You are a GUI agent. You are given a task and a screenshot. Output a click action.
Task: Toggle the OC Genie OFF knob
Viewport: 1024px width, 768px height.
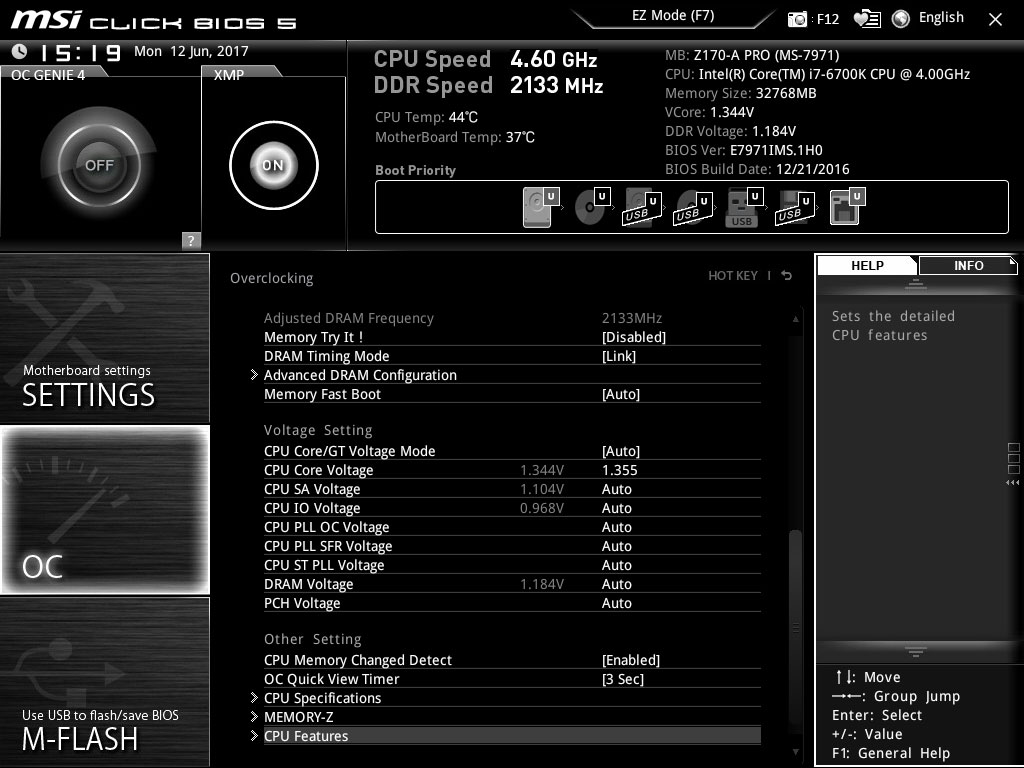99,165
